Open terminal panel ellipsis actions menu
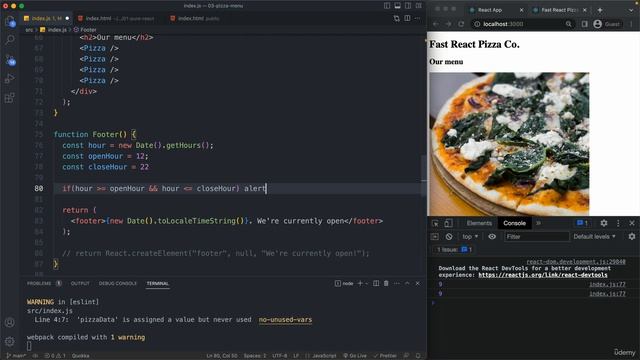Viewport: 640px width, 360px height. (397, 283)
